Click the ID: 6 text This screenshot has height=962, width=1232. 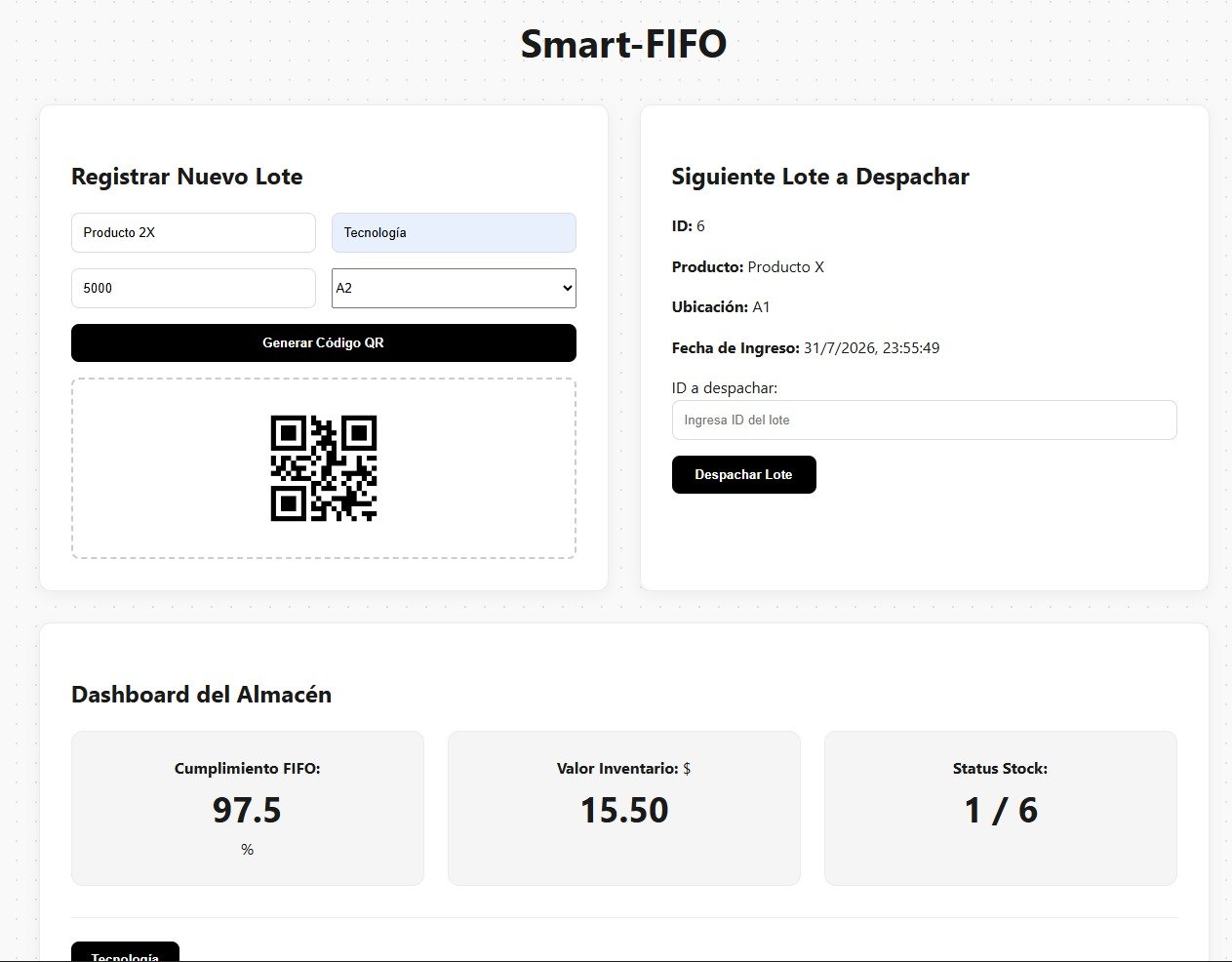689,225
